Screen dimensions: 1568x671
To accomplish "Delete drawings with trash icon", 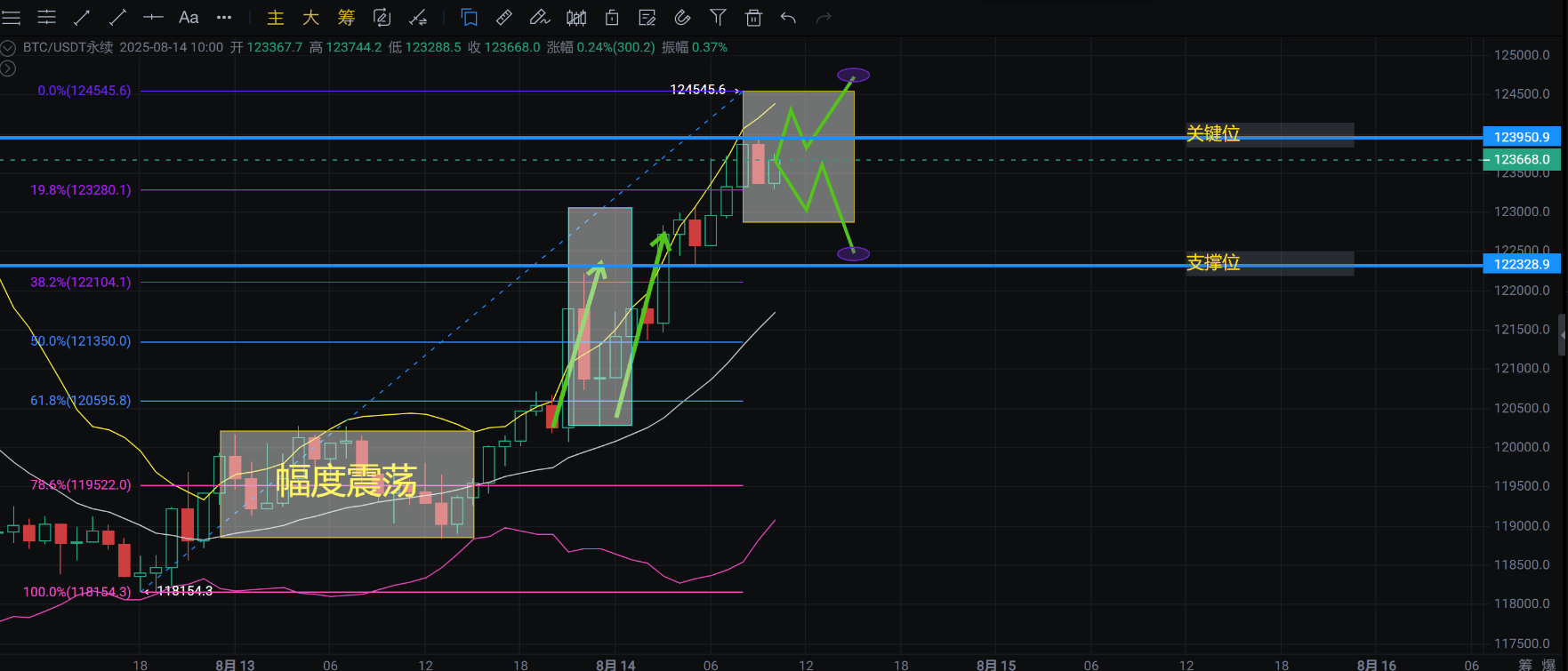I will click(x=753, y=17).
